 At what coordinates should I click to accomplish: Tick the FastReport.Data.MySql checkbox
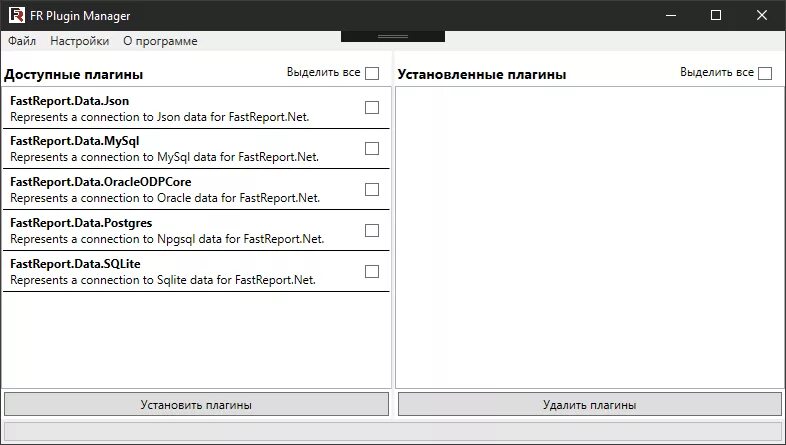coord(372,149)
